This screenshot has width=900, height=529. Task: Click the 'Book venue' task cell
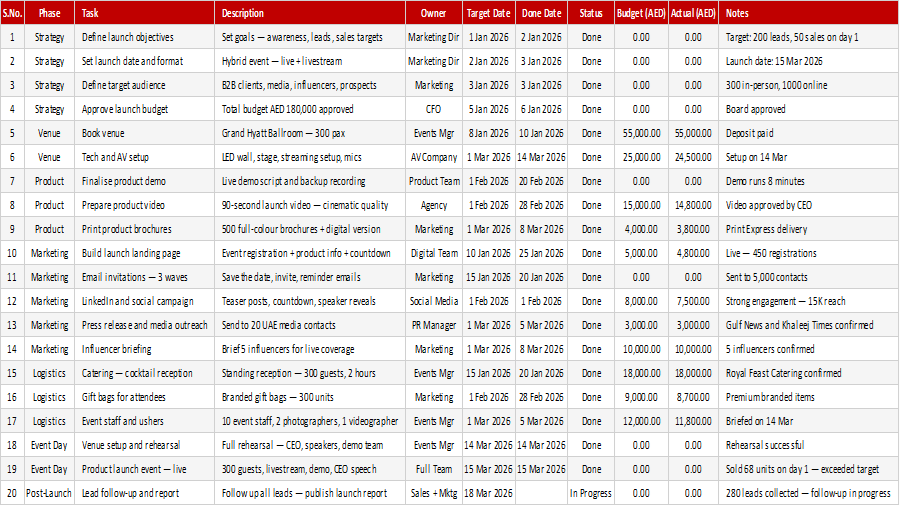click(144, 133)
